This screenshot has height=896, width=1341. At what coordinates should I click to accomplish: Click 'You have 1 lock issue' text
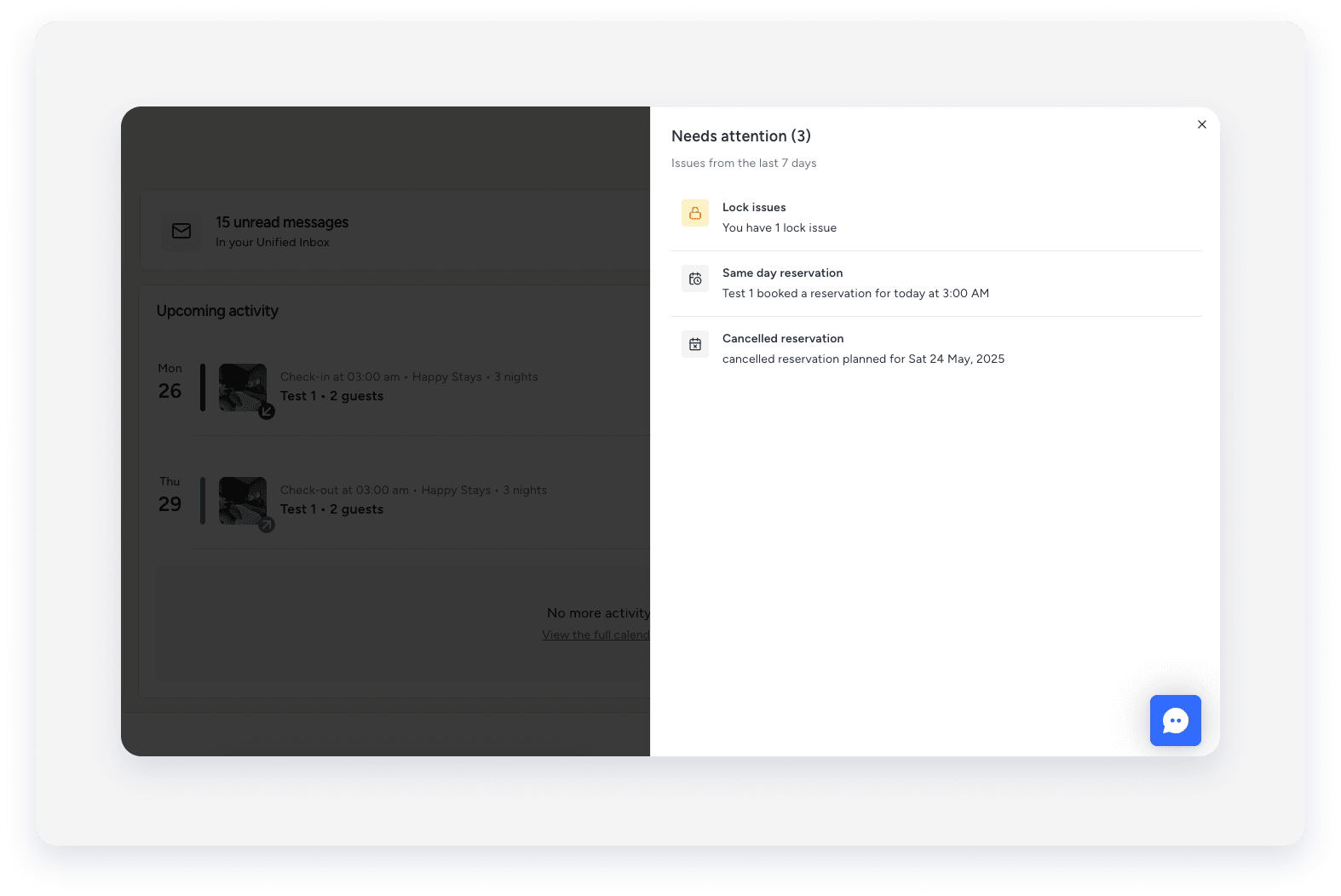pos(780,227)
